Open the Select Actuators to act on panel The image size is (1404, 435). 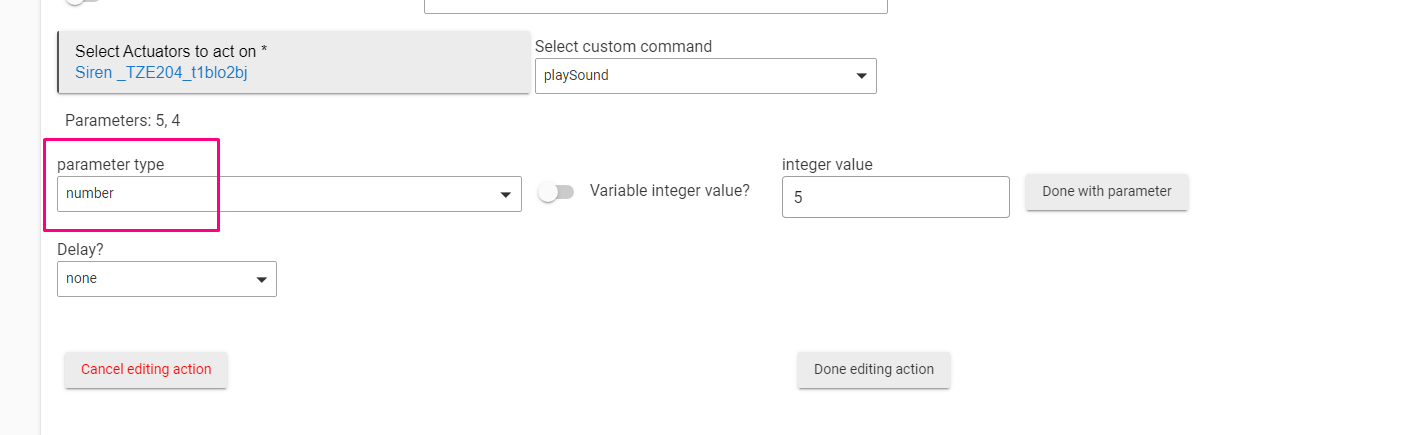coord(294,62)
